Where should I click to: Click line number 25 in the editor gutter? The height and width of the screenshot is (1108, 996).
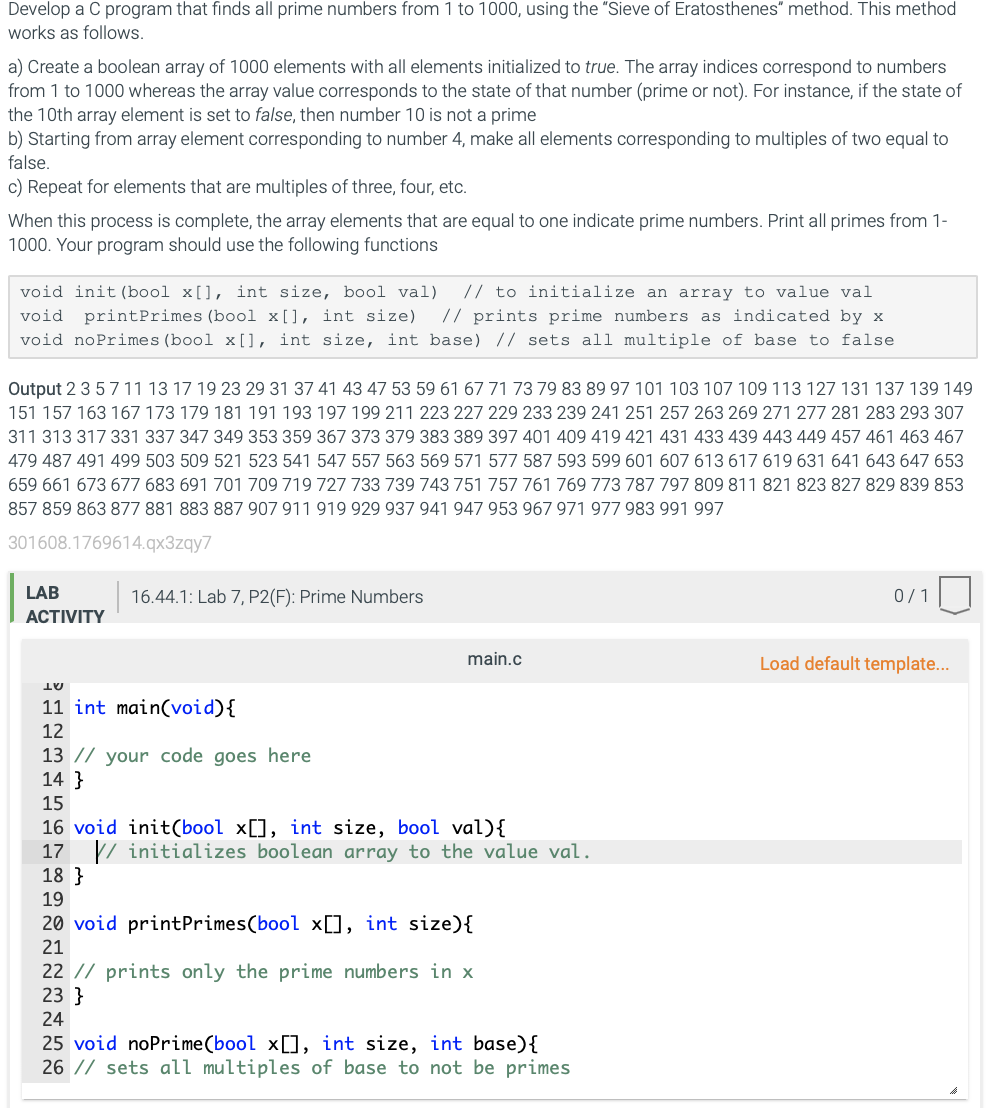click(x=51, y=1043)
